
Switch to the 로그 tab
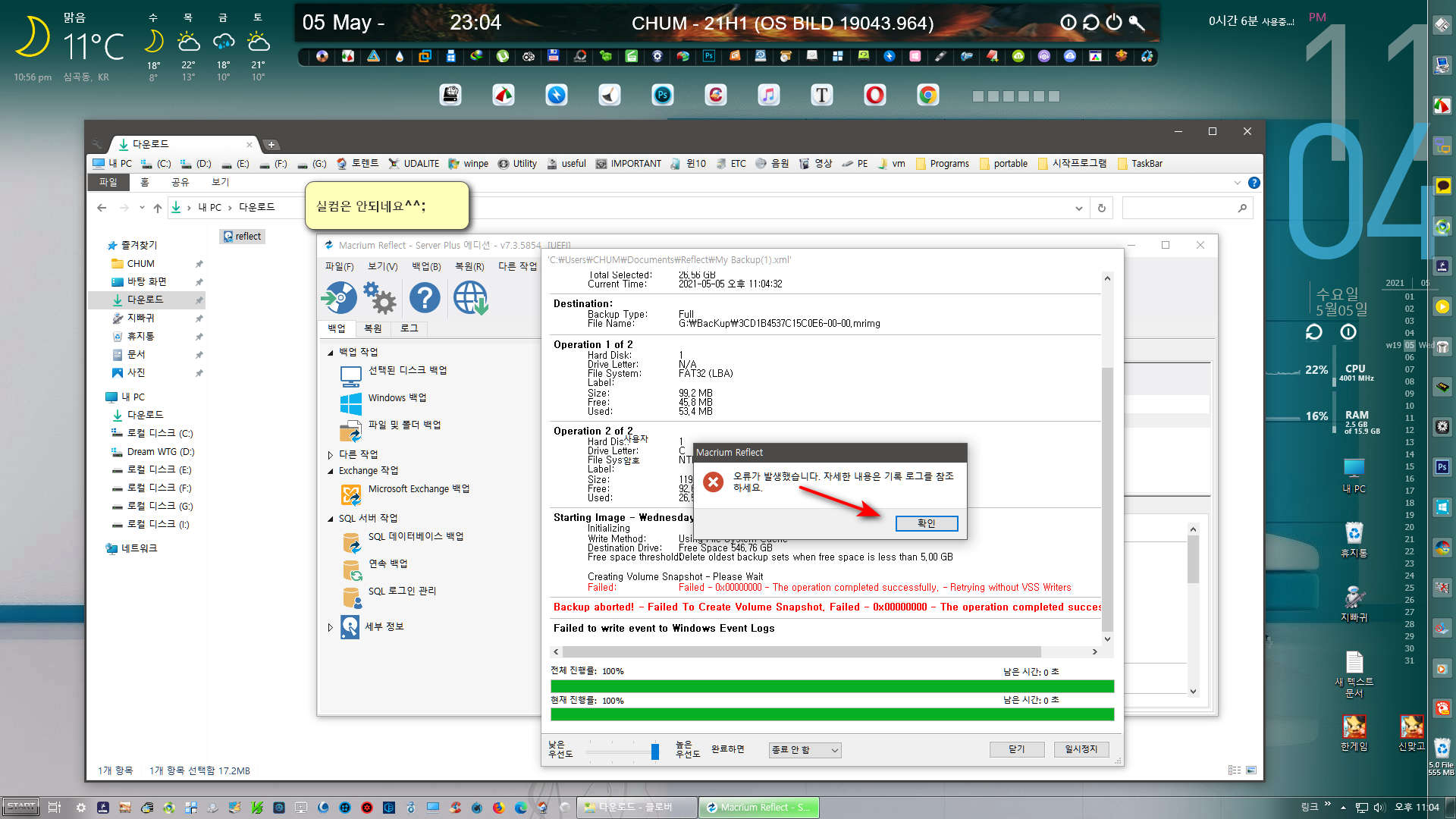pos(409,328)
